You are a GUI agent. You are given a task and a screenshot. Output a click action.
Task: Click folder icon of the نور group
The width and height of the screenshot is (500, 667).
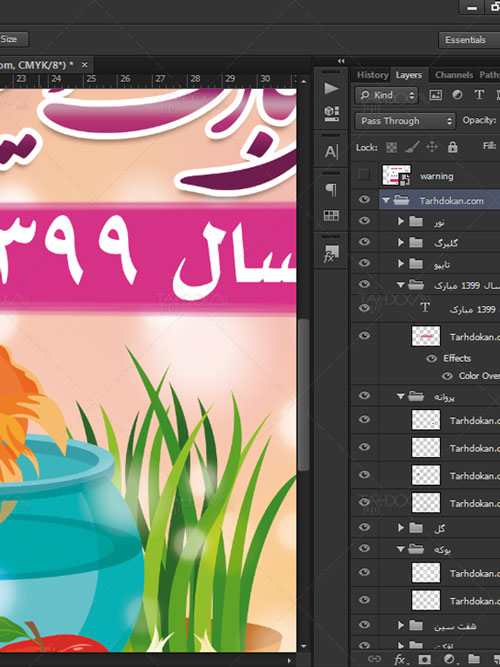416,221
